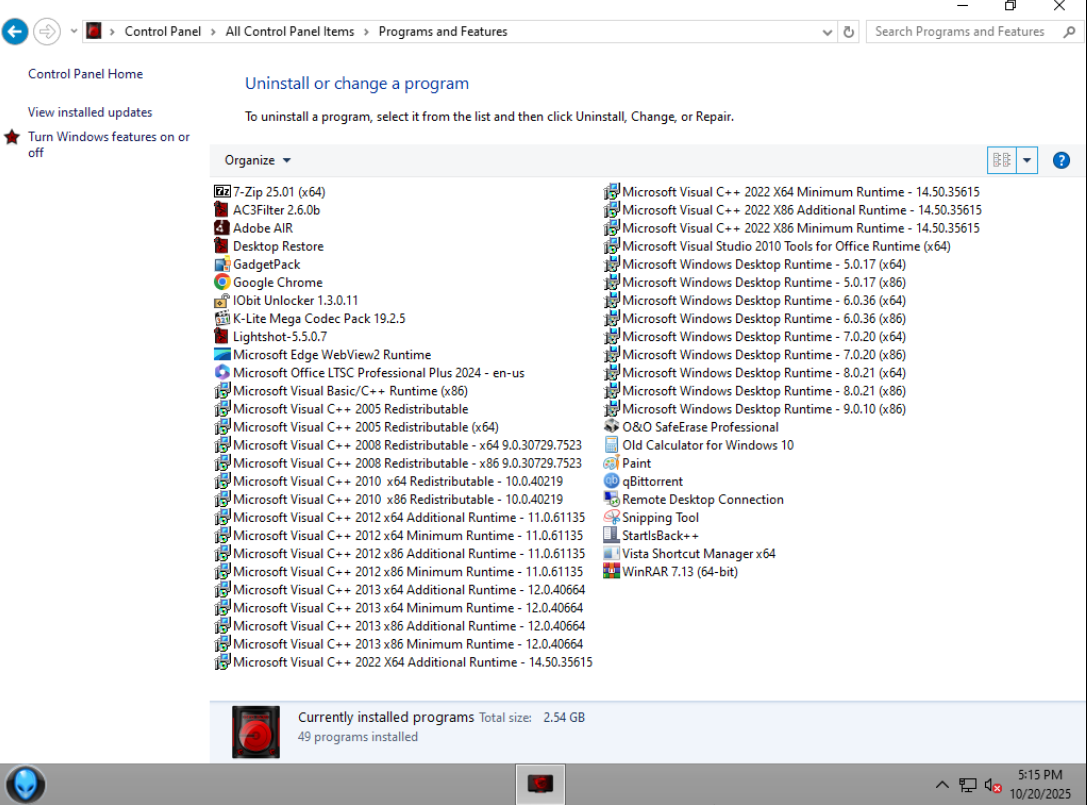Show hidden tray icons chevron

942,785
